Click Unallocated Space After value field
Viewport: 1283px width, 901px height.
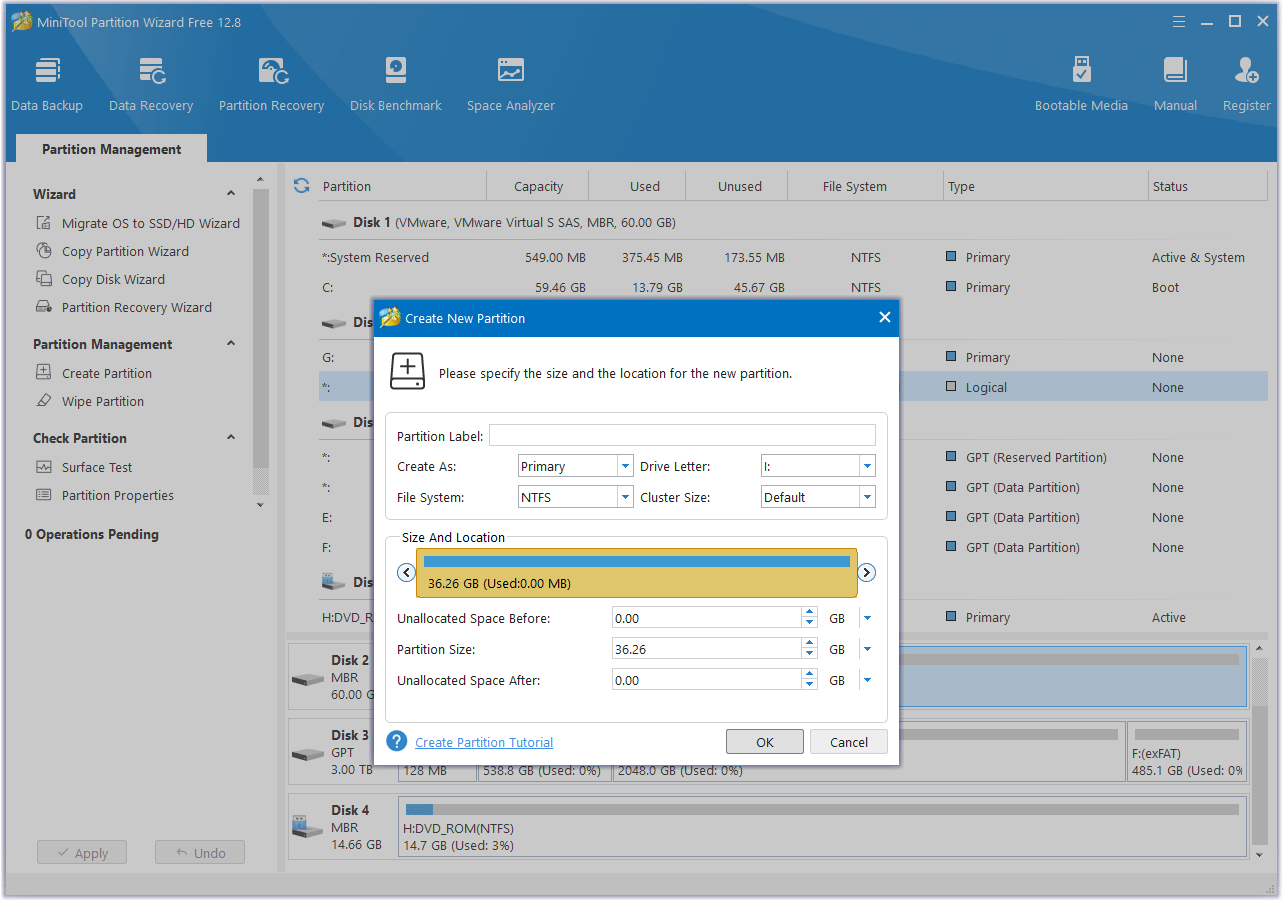(x=707, y=680)
